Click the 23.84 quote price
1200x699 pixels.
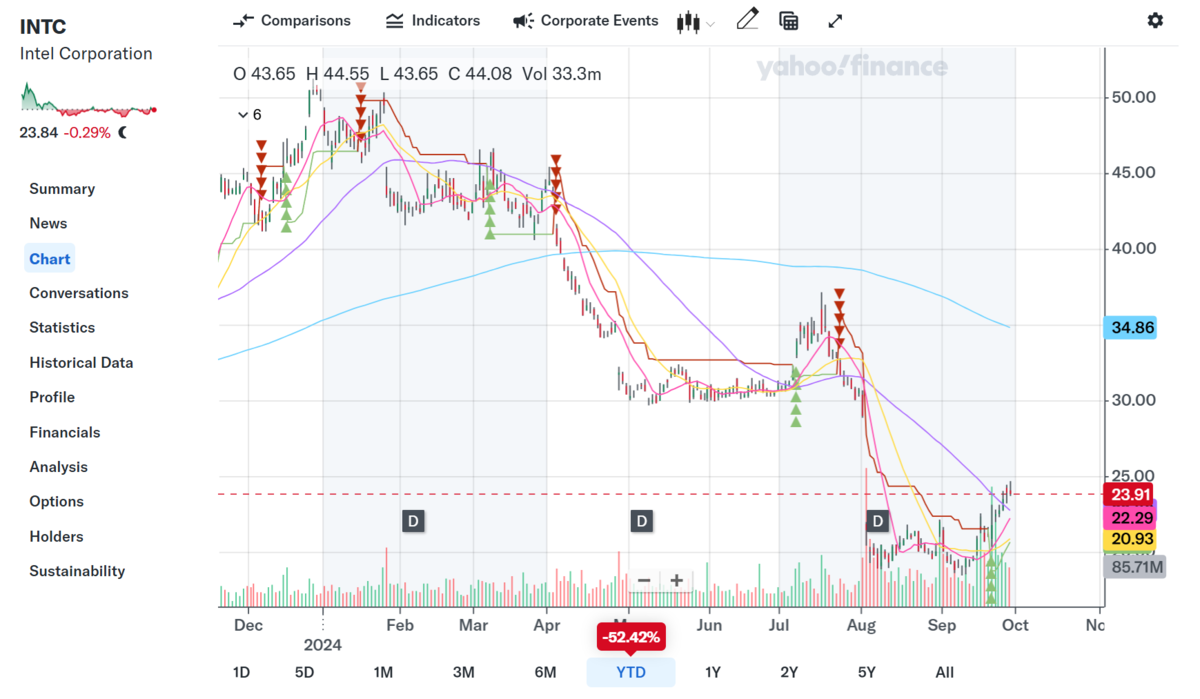38,132
